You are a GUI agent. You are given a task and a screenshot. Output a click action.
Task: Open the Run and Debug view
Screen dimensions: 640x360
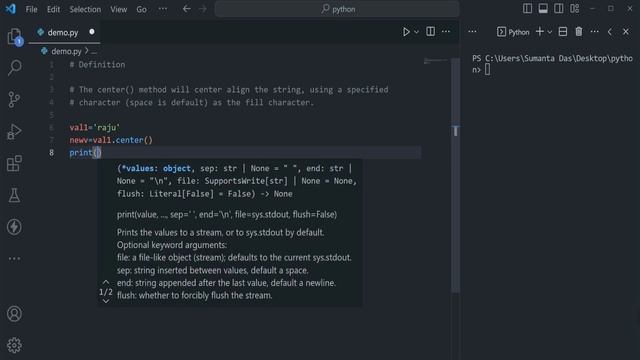[14, 131]
